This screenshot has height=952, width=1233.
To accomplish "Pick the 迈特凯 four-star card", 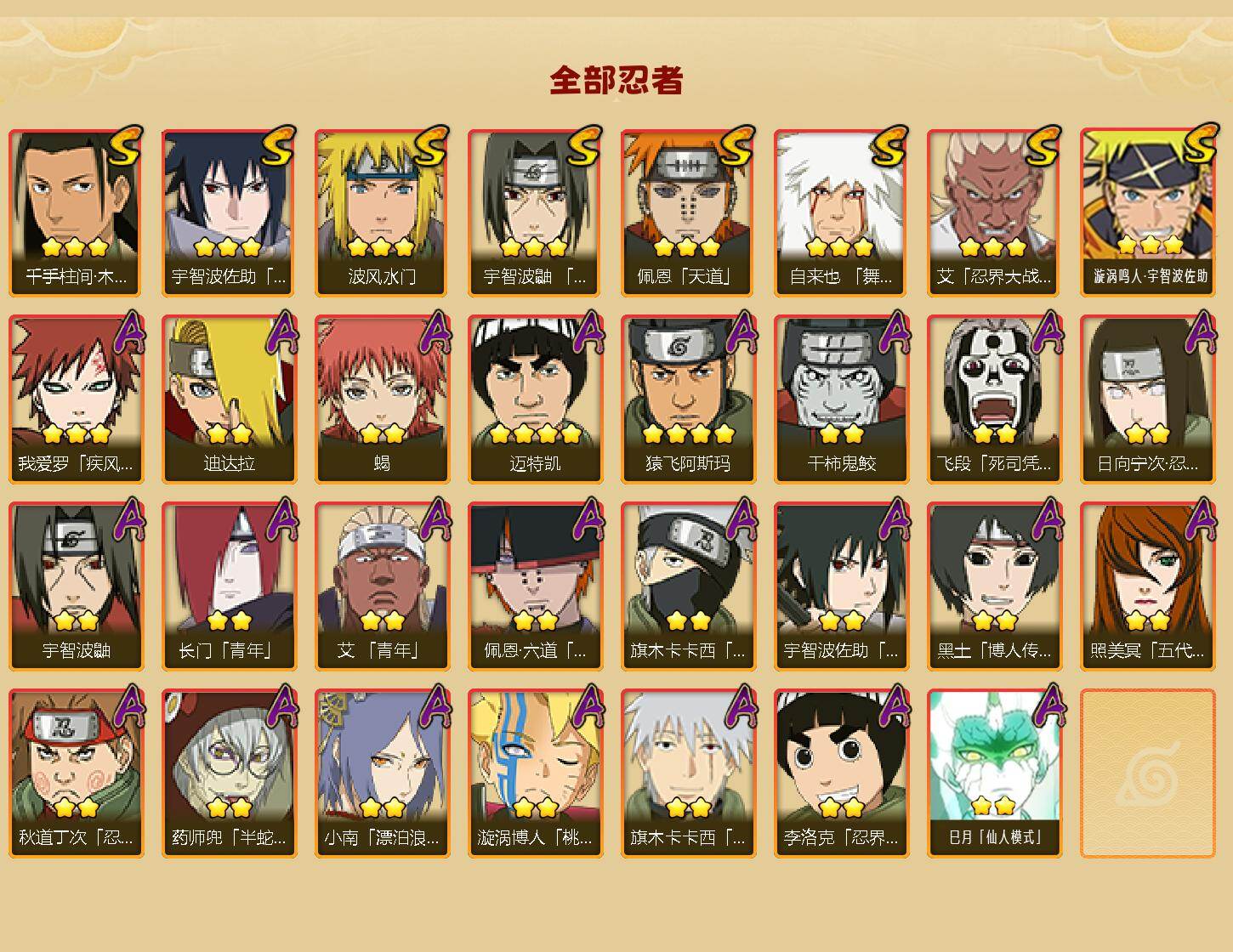I will (535, 399).
